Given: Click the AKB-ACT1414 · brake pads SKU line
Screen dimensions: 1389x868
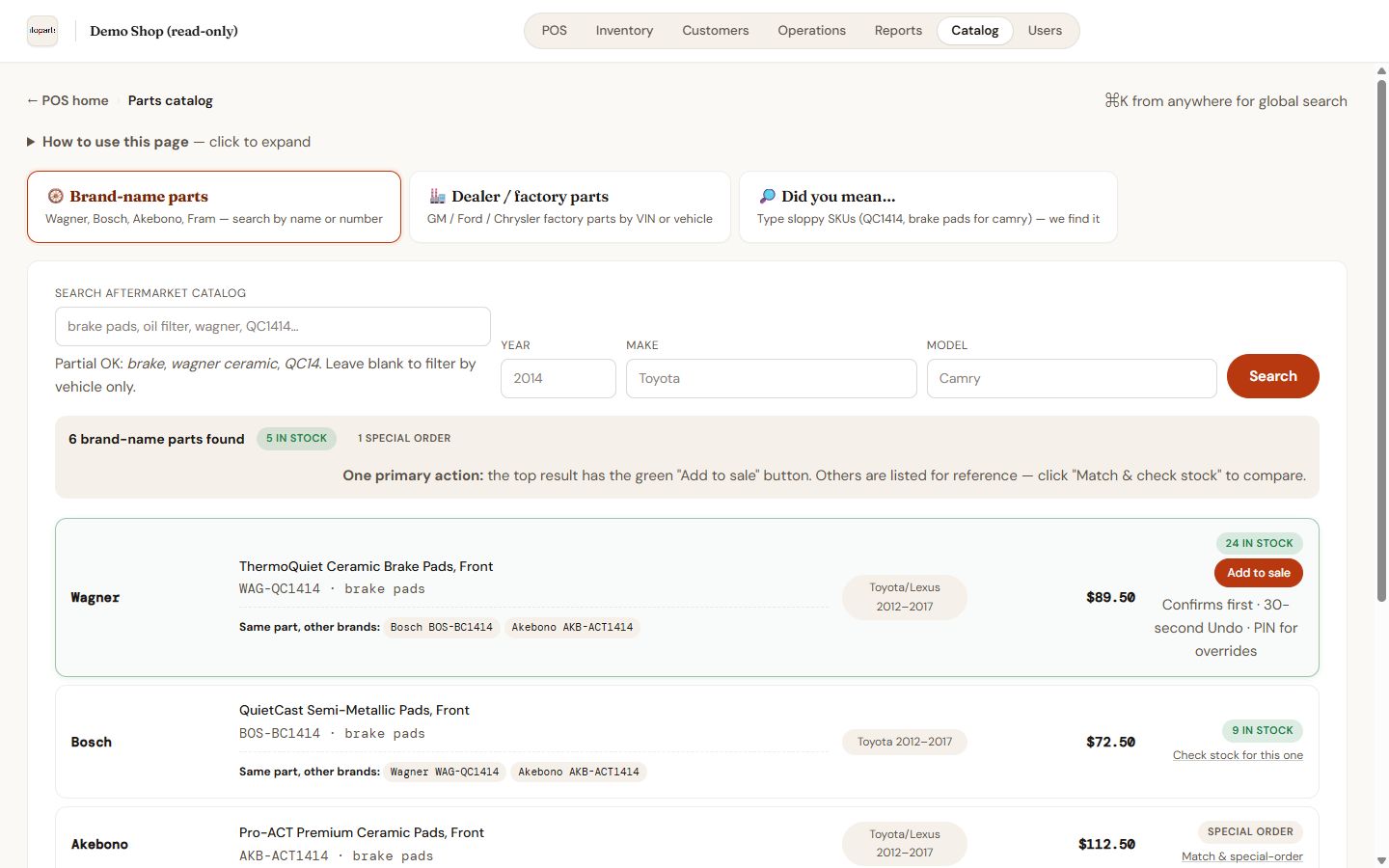Looking at the screenshot, I should coord(336,856).
